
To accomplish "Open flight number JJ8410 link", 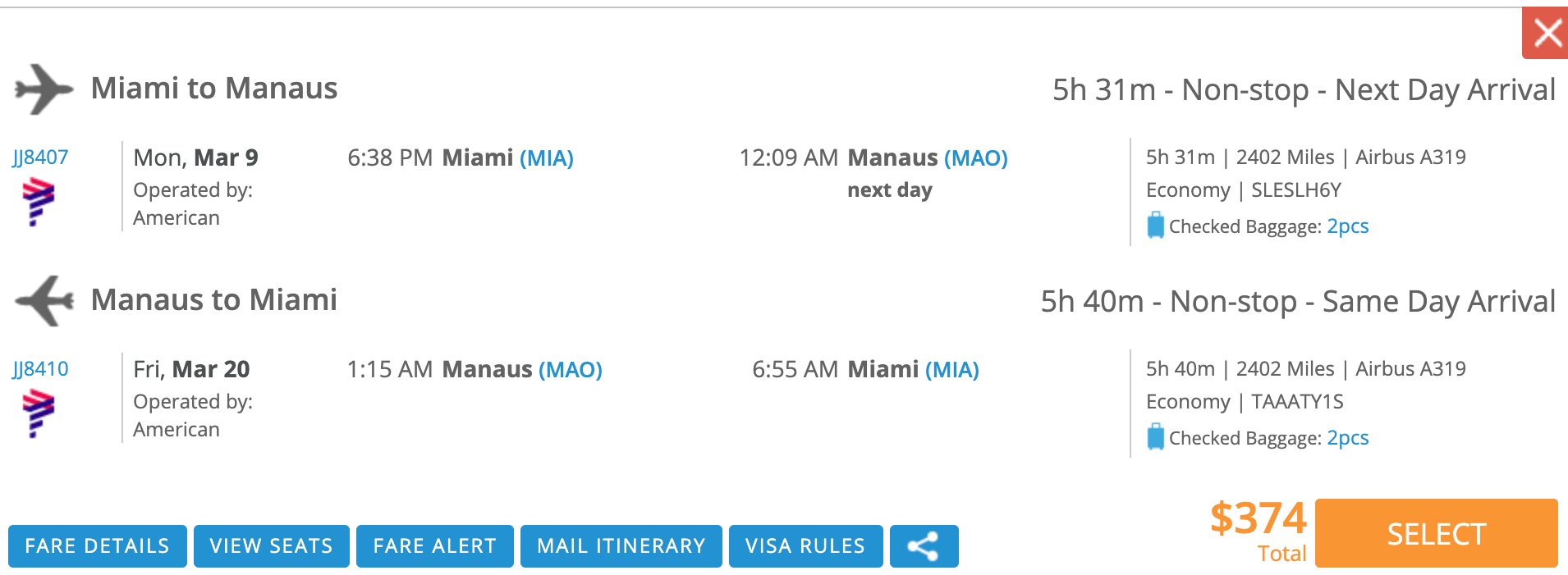I will coord(40,369).
